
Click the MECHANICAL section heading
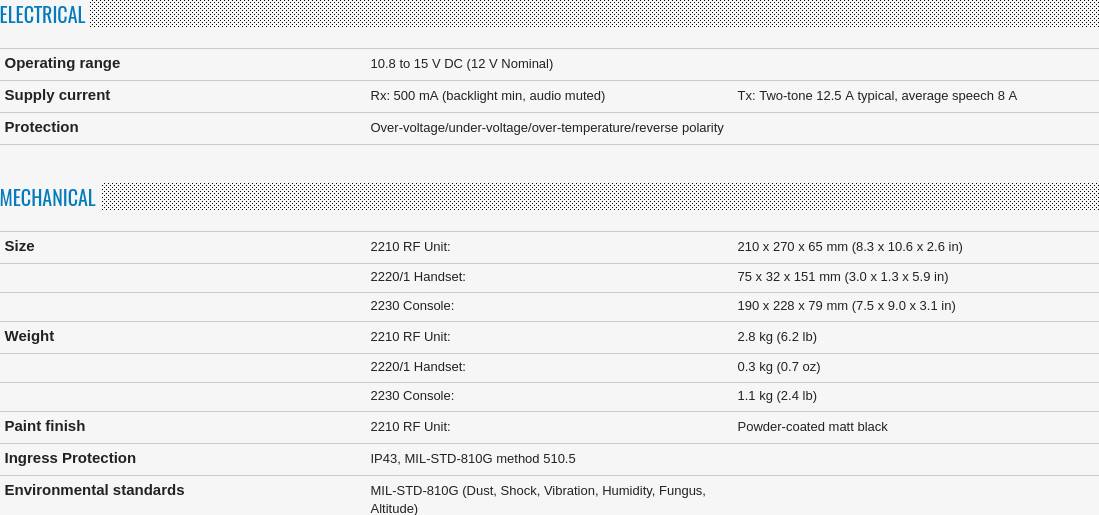48,198
